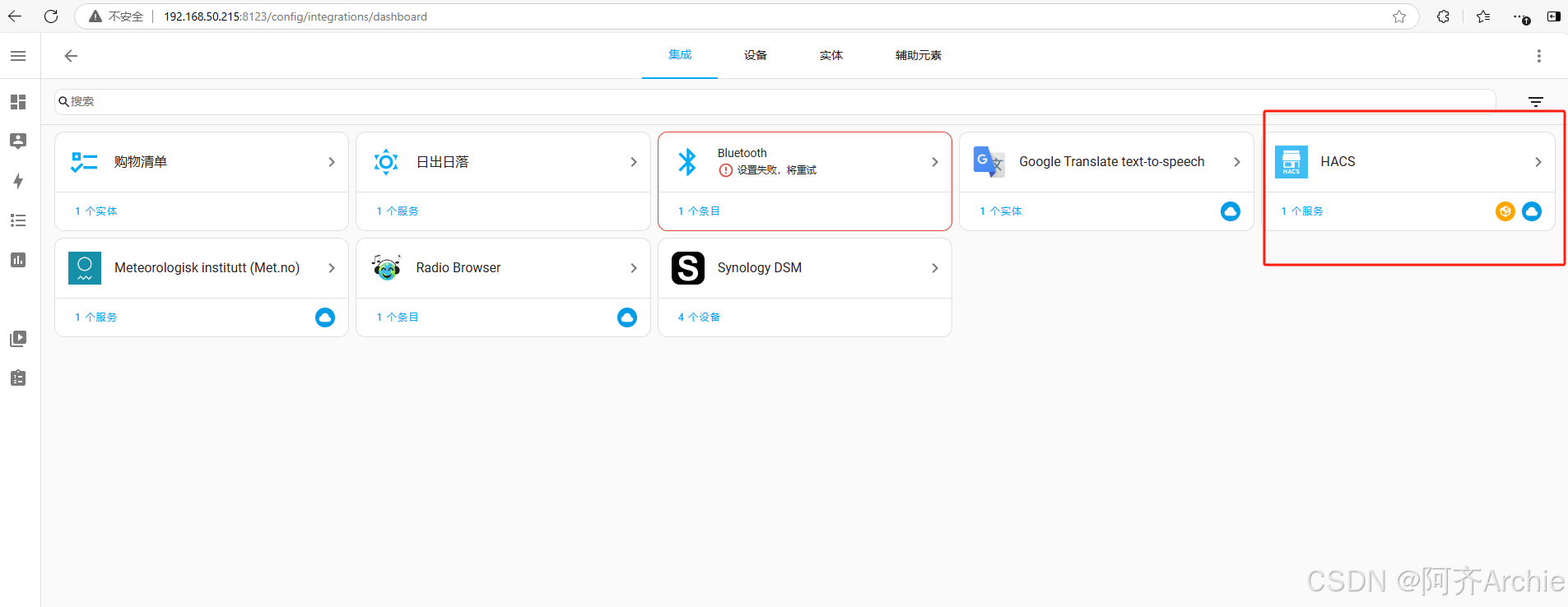Click the Met.no weather logo
This screenshot has width=1568, height=607.
click(85, 268)
